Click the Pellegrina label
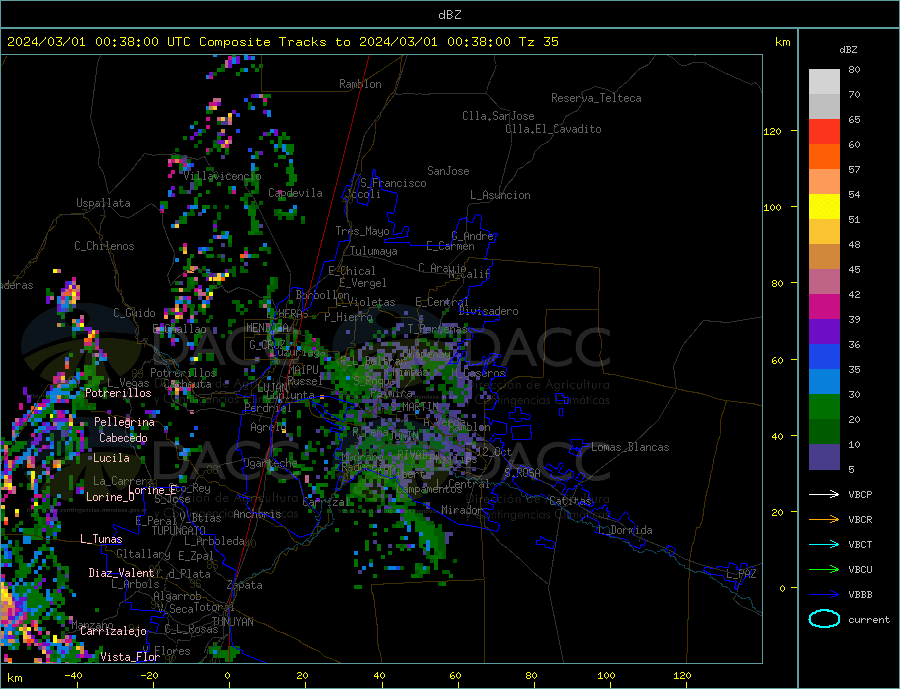This screenshot has height=689, width=900. tap(125, 422)
